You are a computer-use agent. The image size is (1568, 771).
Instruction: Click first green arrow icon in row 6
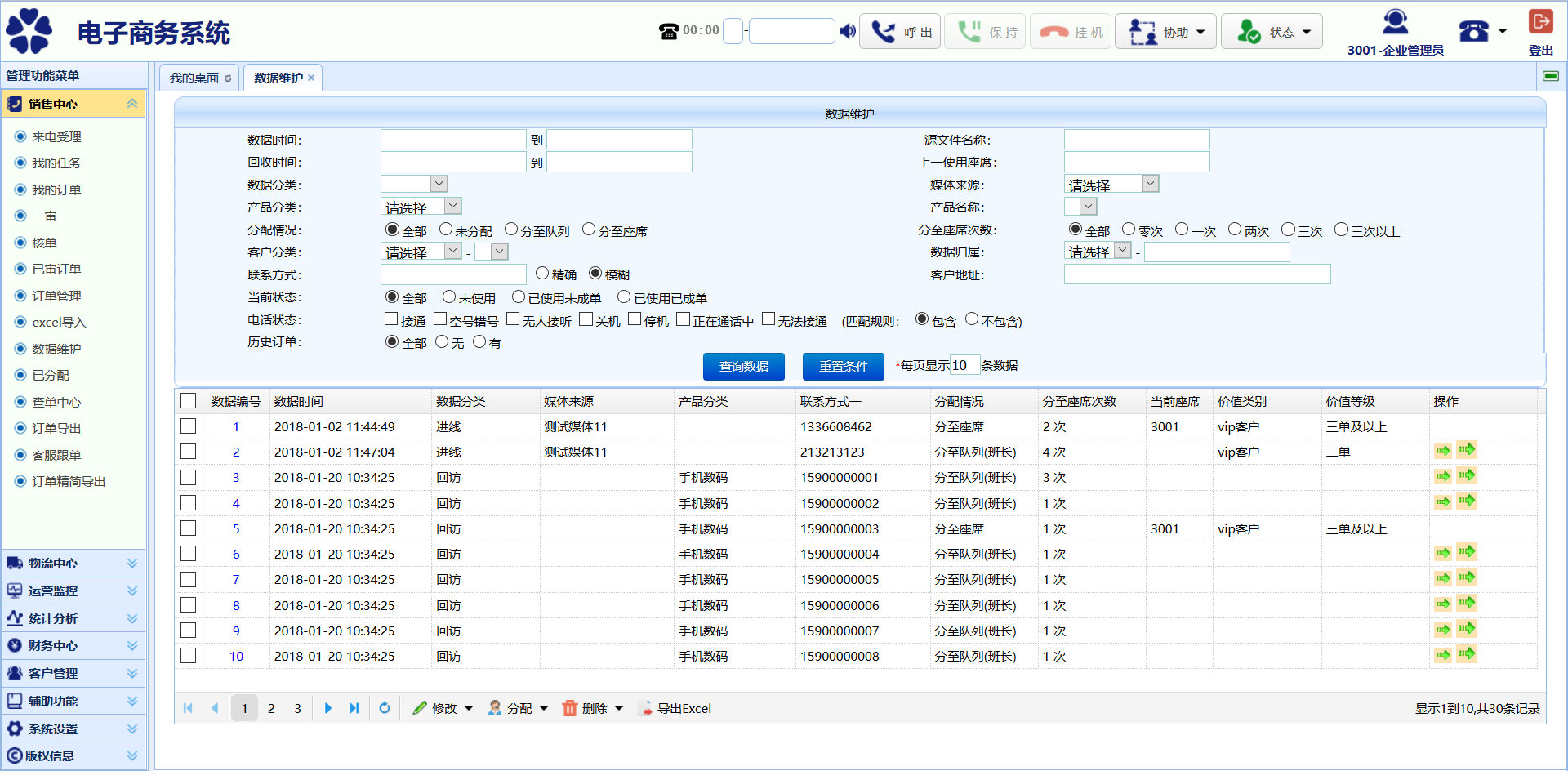[1443, 553]
